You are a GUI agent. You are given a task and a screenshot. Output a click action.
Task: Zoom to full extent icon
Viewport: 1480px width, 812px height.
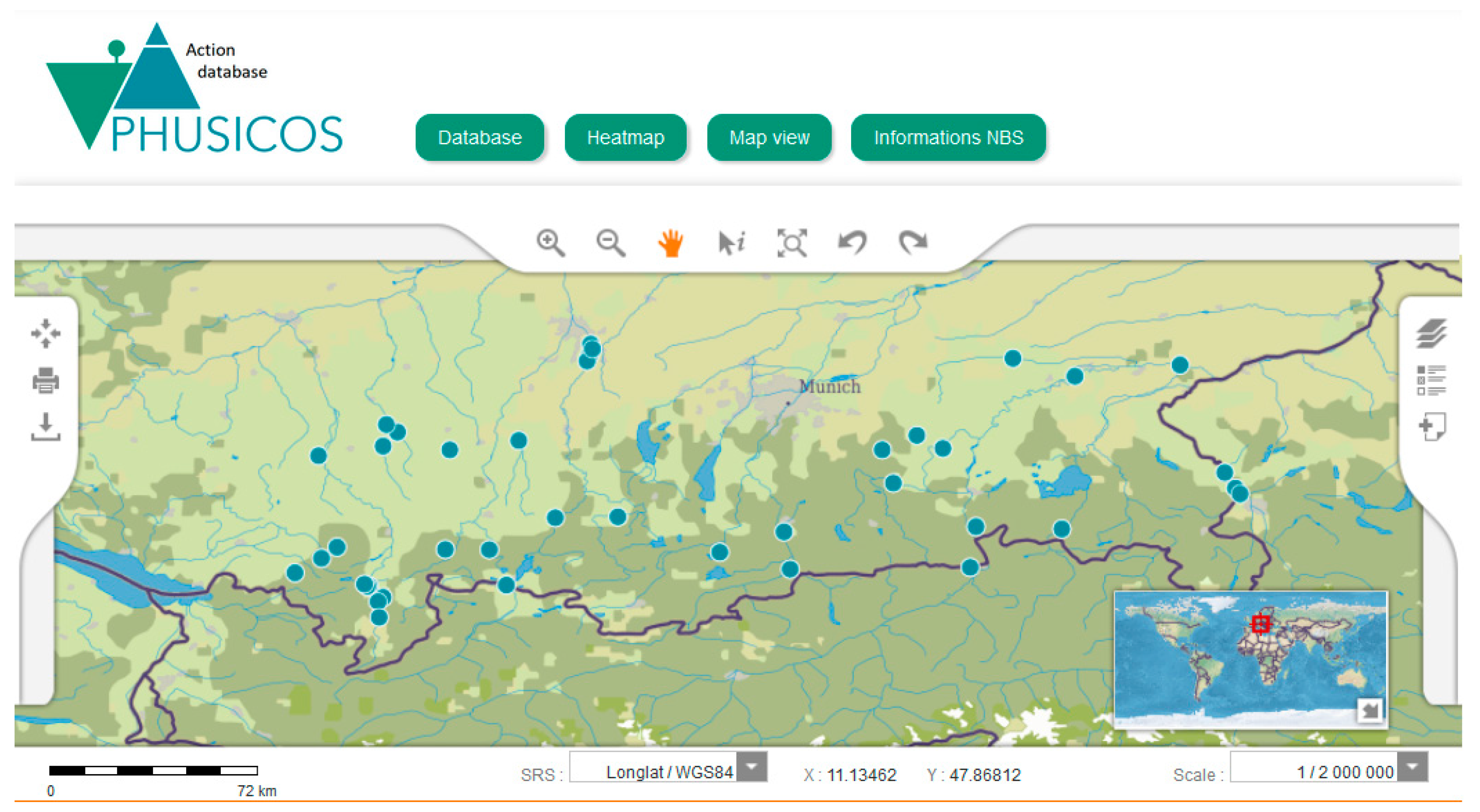pyautogui.click(x=792, y=242)
